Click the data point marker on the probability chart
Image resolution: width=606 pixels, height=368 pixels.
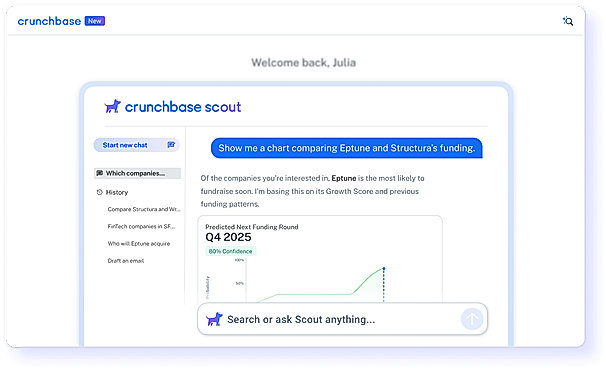(x=383, y=268)
